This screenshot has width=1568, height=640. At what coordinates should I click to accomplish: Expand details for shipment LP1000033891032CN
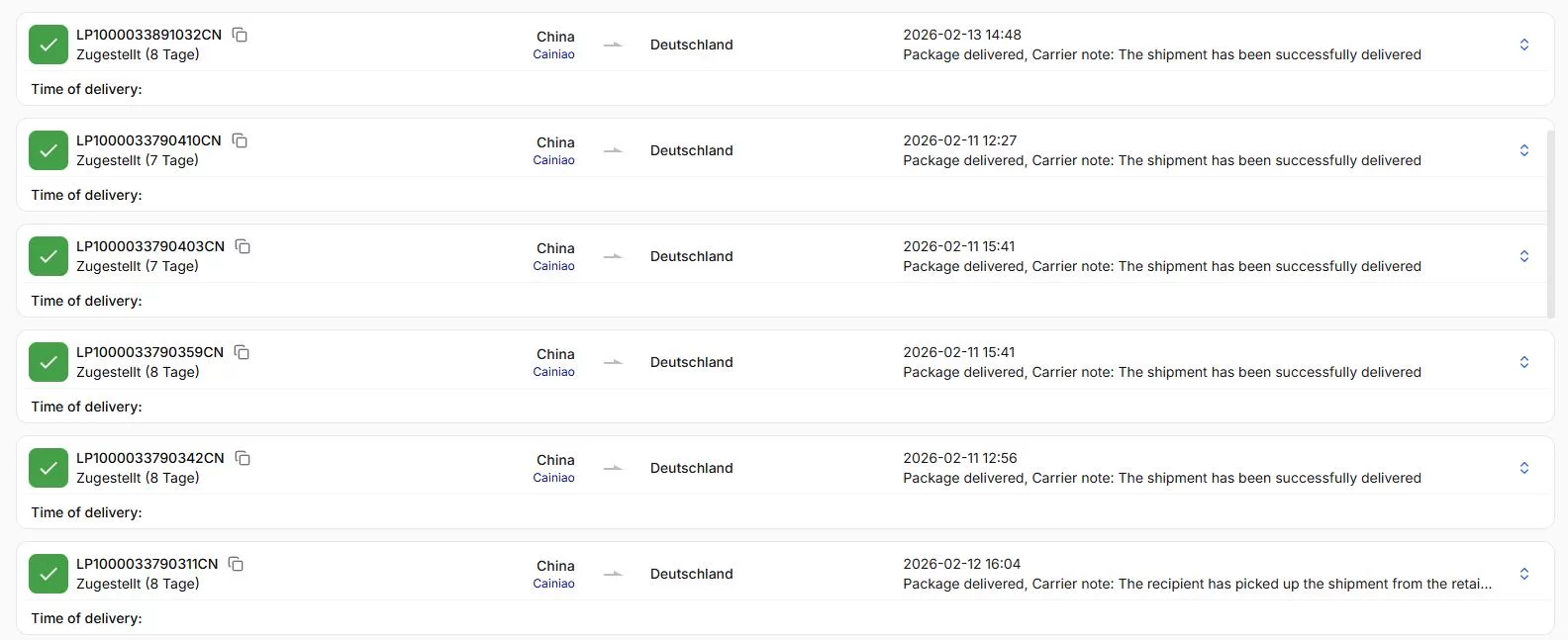pyautogui.click(x=1524, y=45)
